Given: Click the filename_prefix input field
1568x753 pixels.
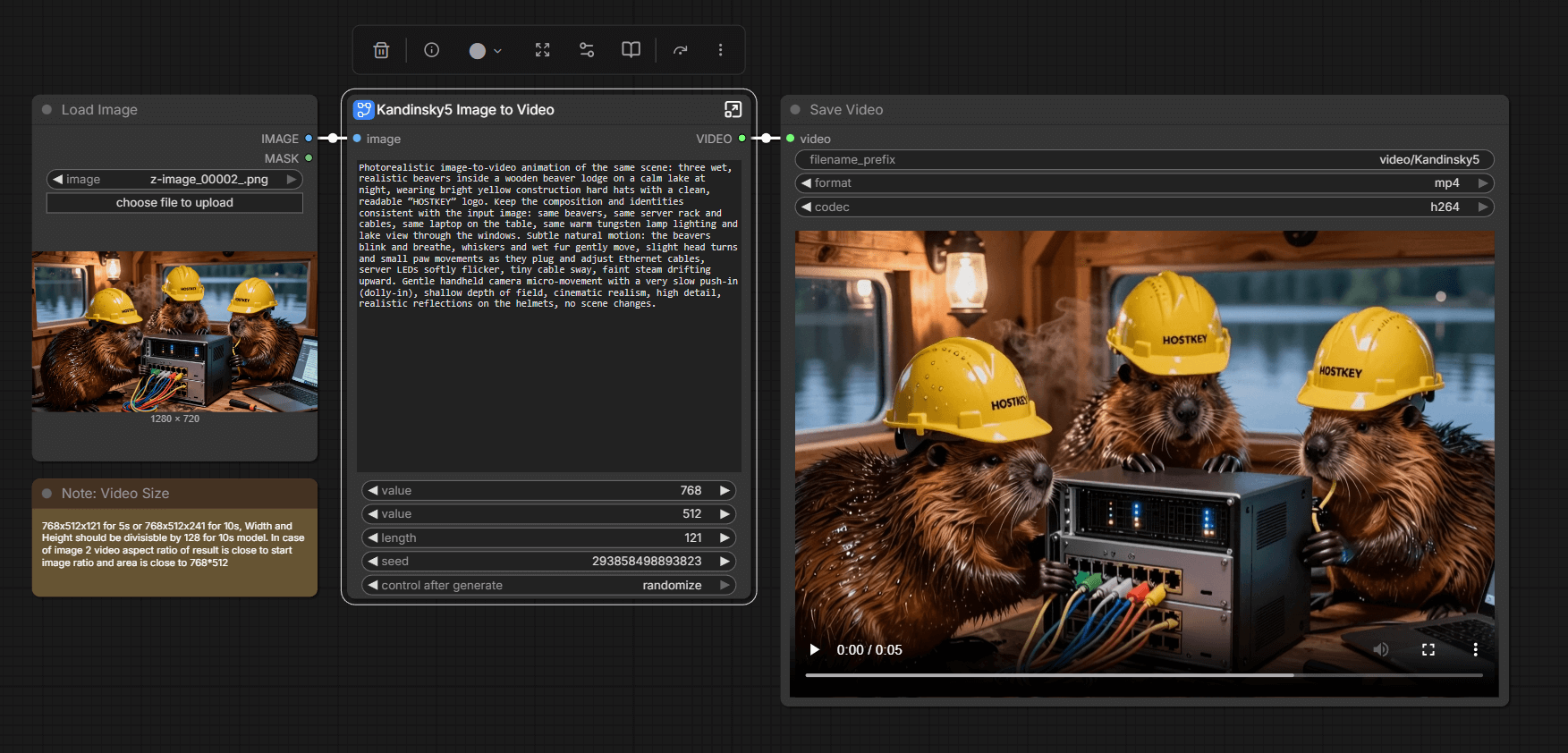Looking at the screenshot, I should [x=1144, y=159].
